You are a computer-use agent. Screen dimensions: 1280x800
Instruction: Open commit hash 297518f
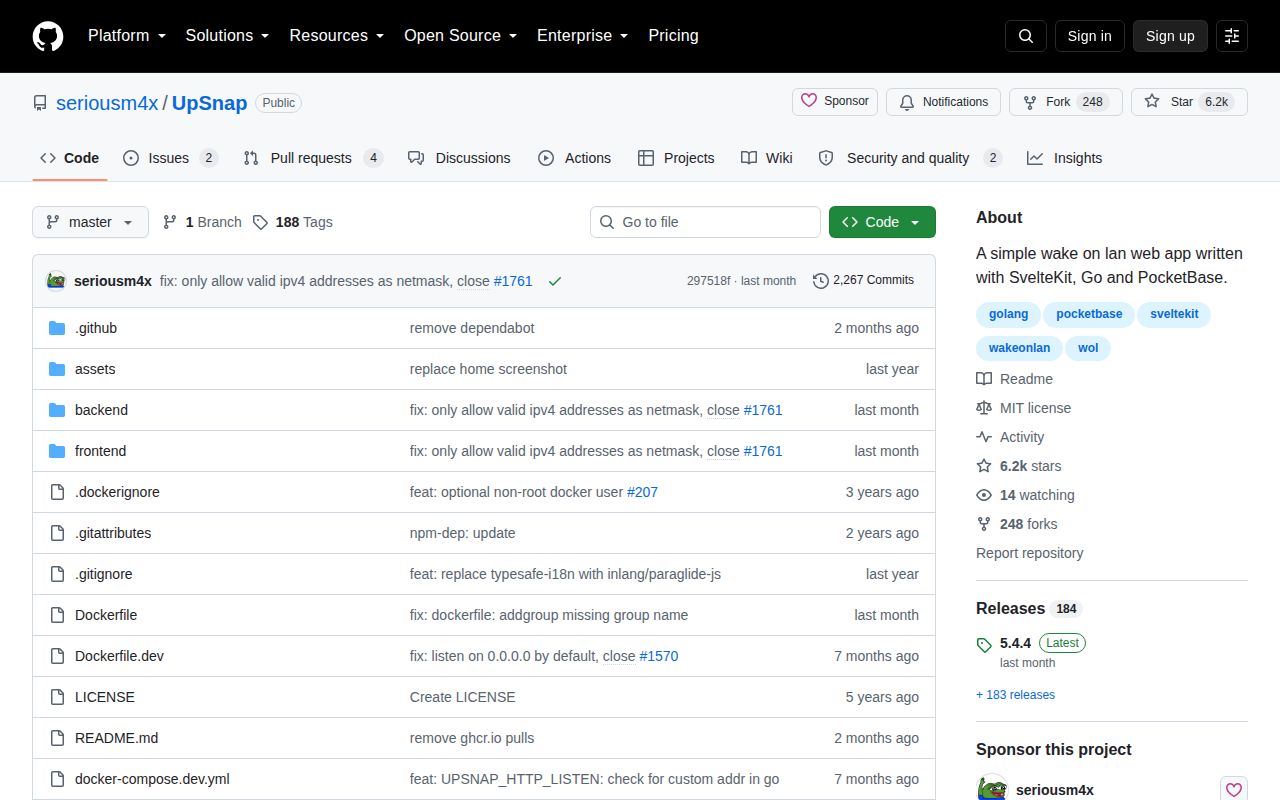(708, 281)
